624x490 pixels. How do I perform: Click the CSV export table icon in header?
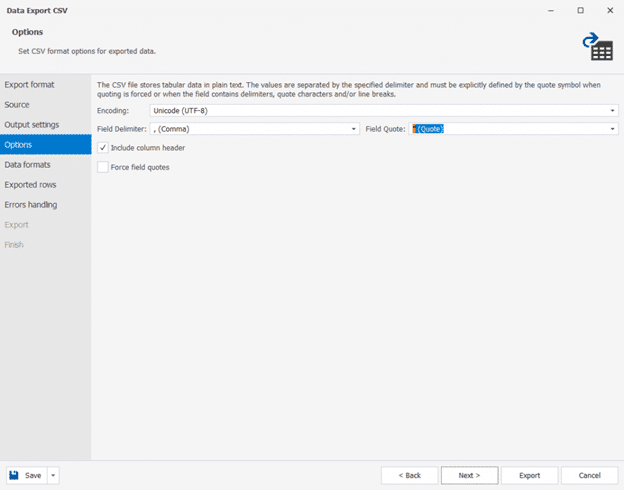tap(597, 46)
